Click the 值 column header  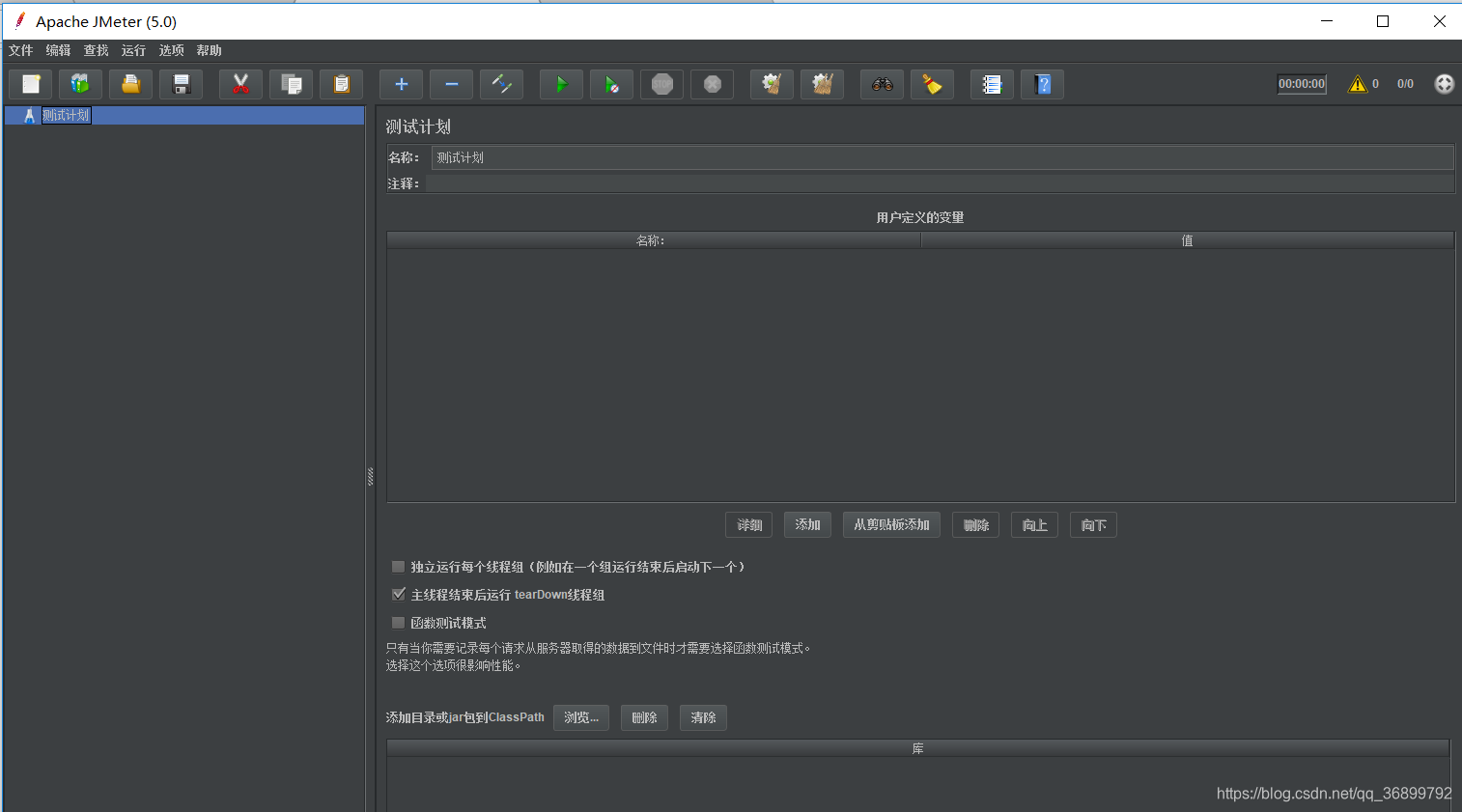click(x=1187, y=240)
